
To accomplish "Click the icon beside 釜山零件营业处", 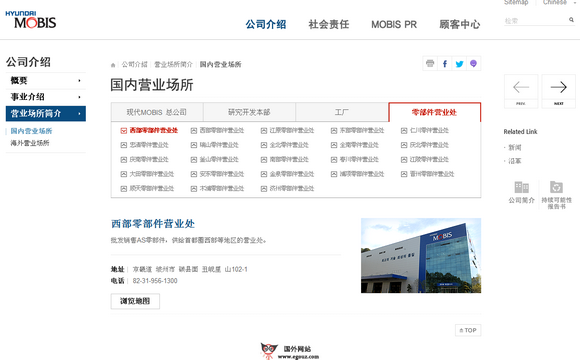I will [193, 160].
